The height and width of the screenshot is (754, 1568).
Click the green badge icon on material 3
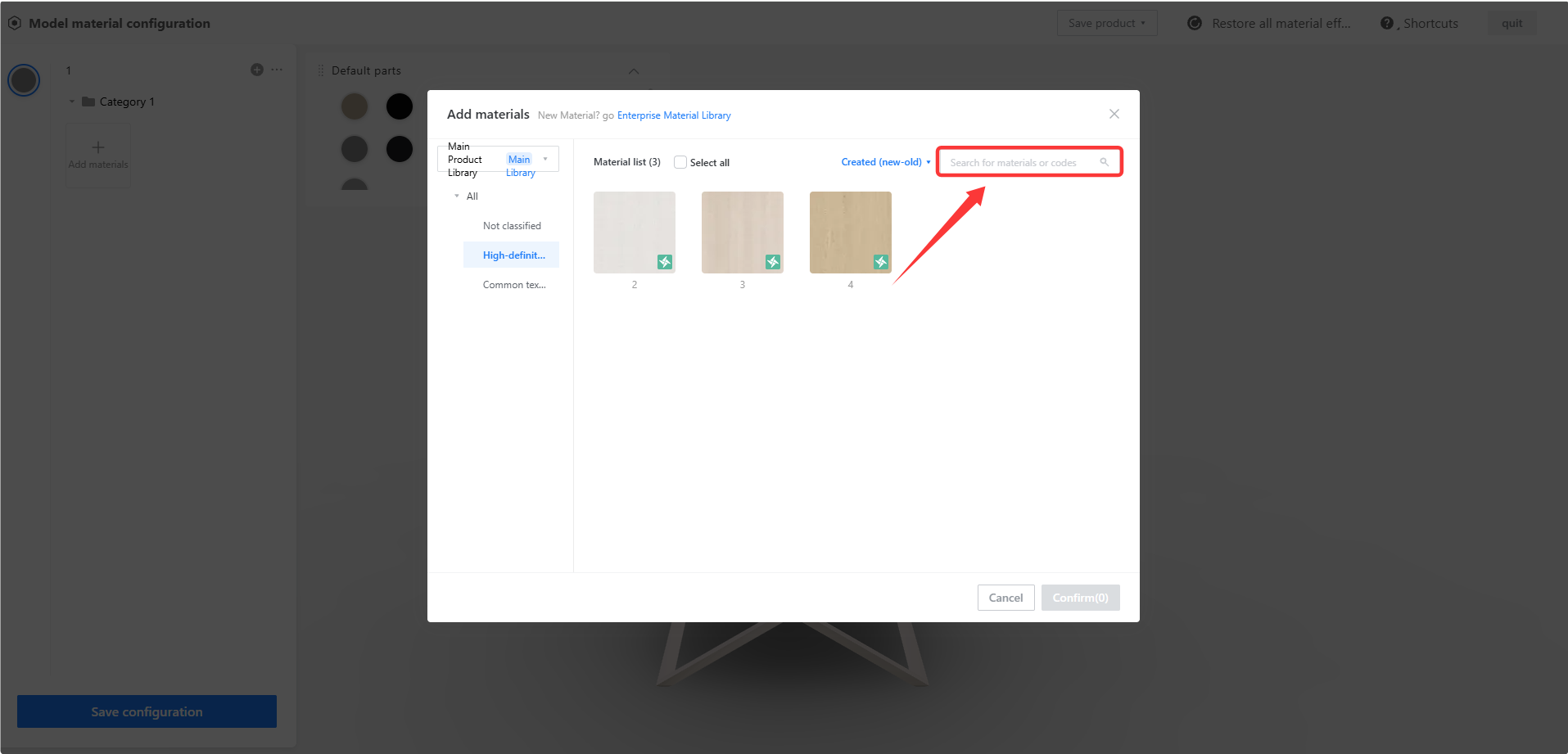(773, 262)
